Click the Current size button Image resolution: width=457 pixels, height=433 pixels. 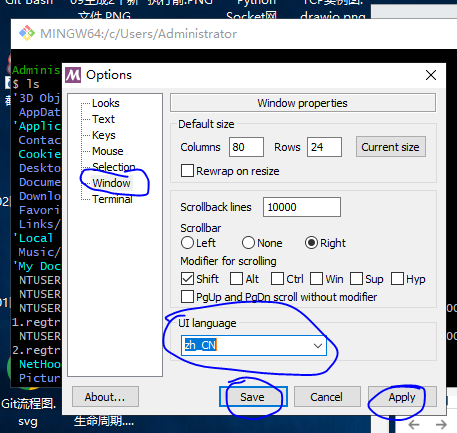[x=391, y=147]
